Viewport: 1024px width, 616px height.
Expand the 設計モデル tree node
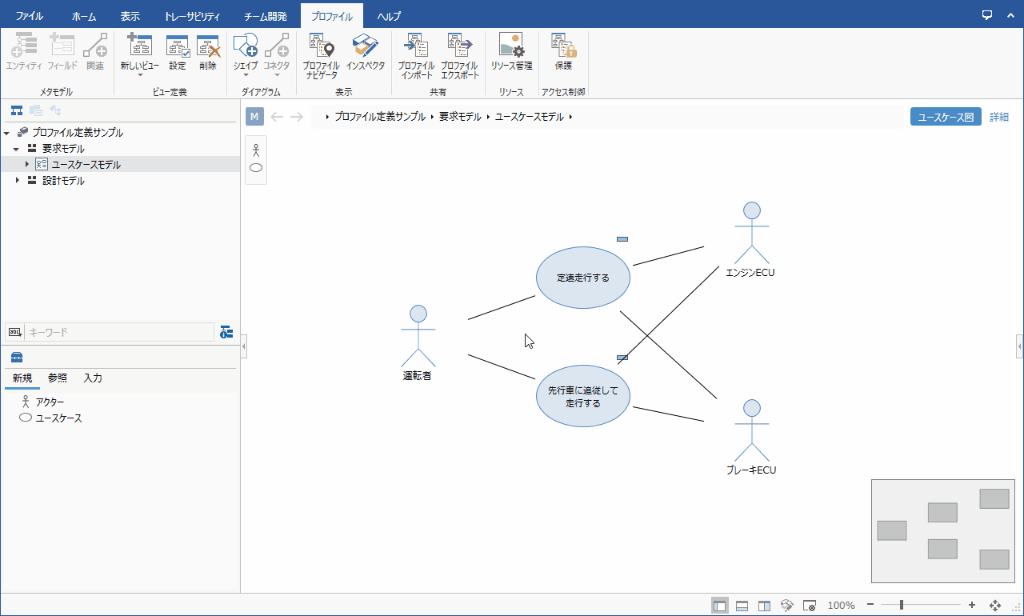coord(17,181)
